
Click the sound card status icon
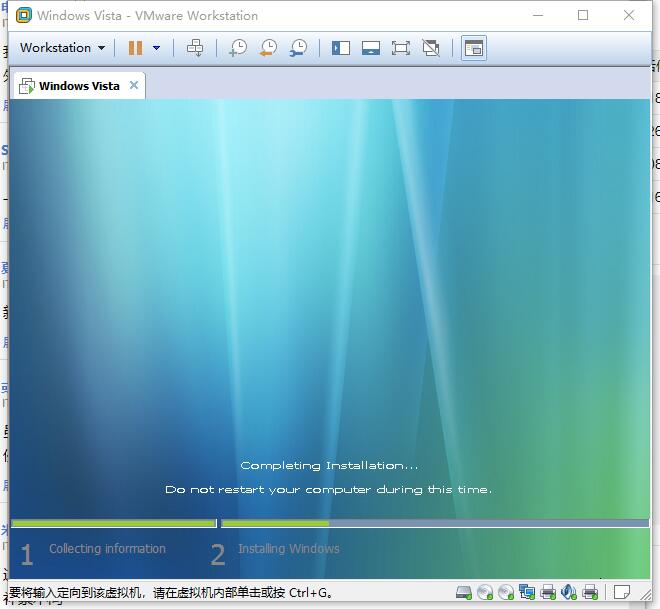569,592
